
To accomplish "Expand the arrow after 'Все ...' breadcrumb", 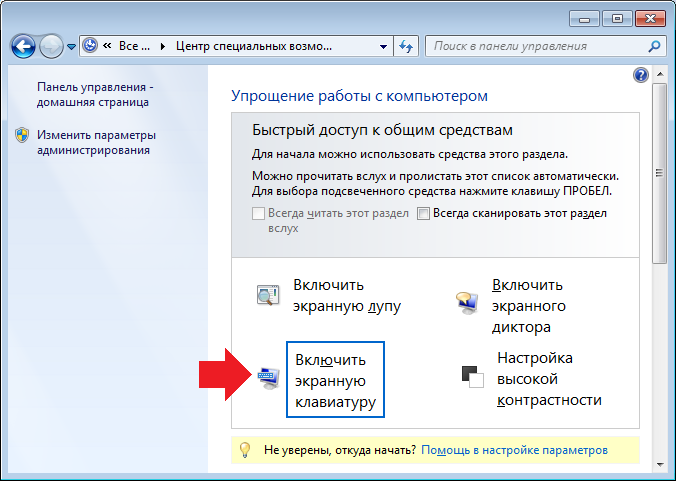I will 163,46.
